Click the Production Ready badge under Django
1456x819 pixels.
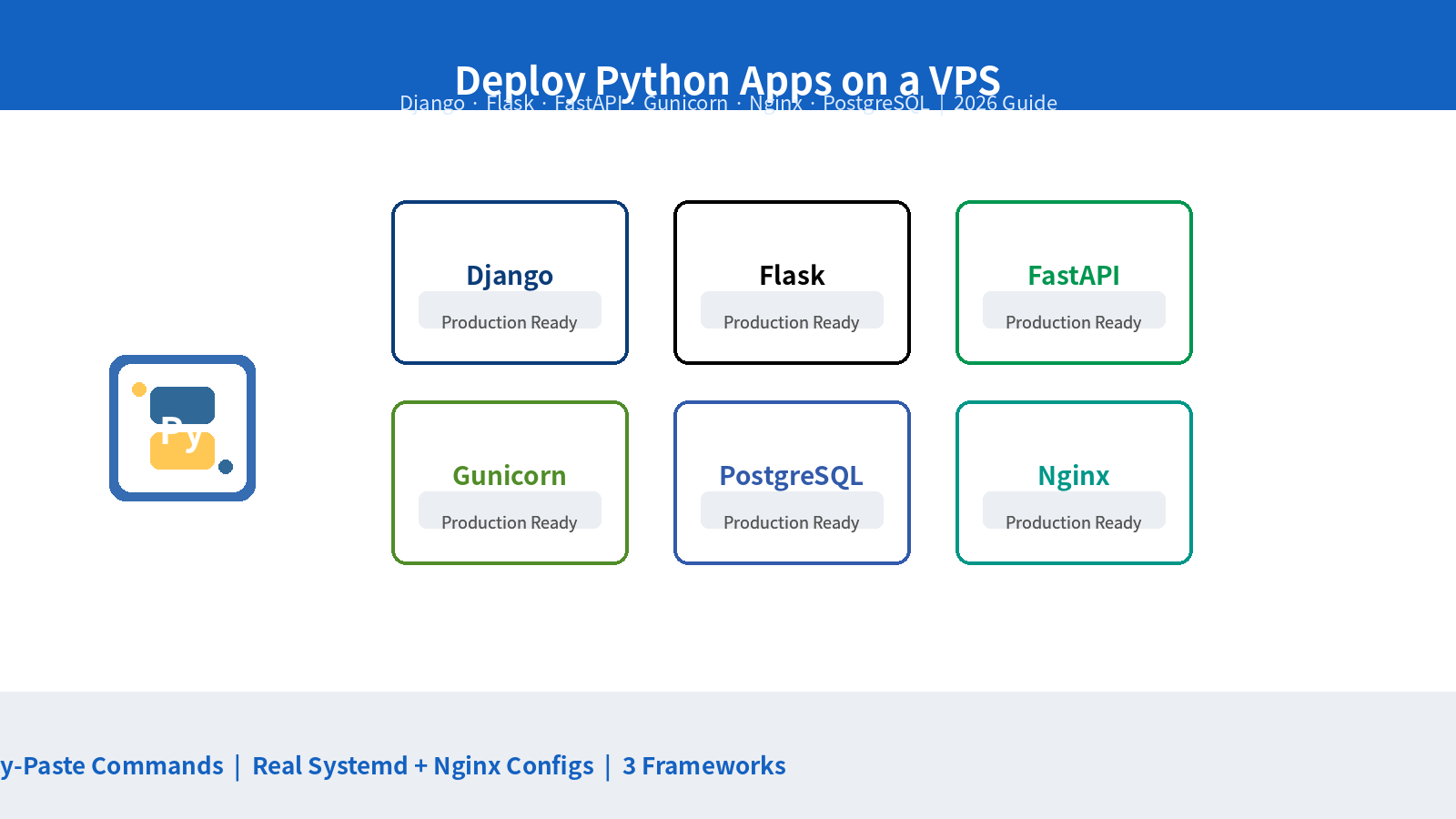click(x=510, y=310)
